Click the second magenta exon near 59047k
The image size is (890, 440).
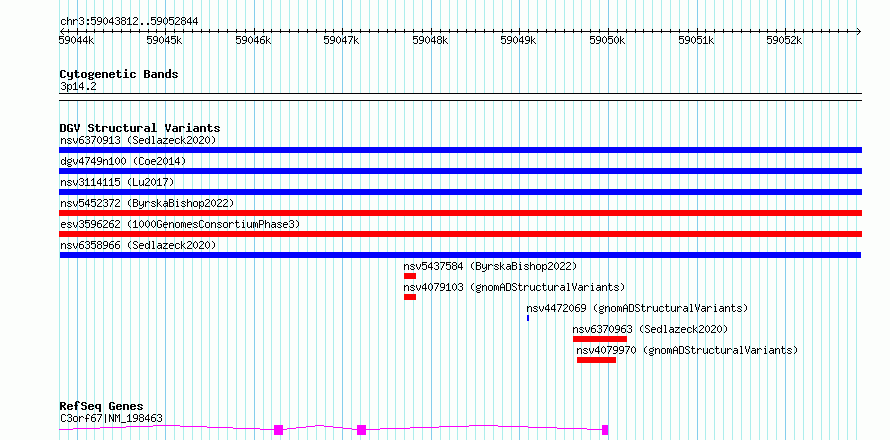click(x=362, y=430)
